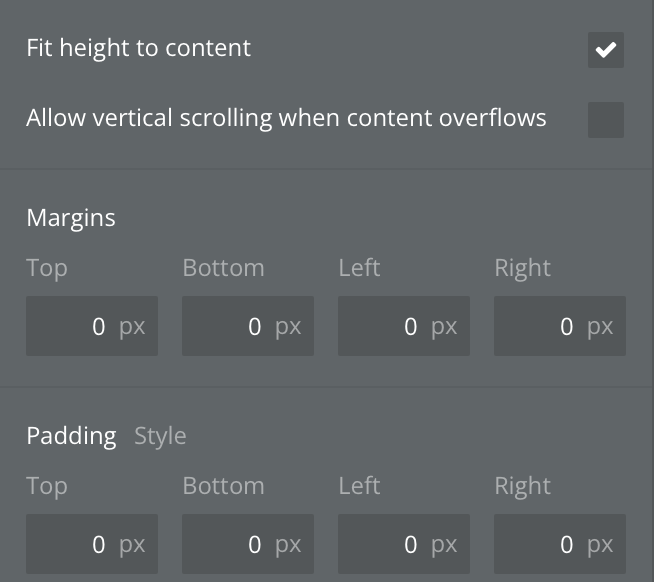Click the 'Allow vertical scrolling' label text
This screenshot has height=582, width=654.
286,118
